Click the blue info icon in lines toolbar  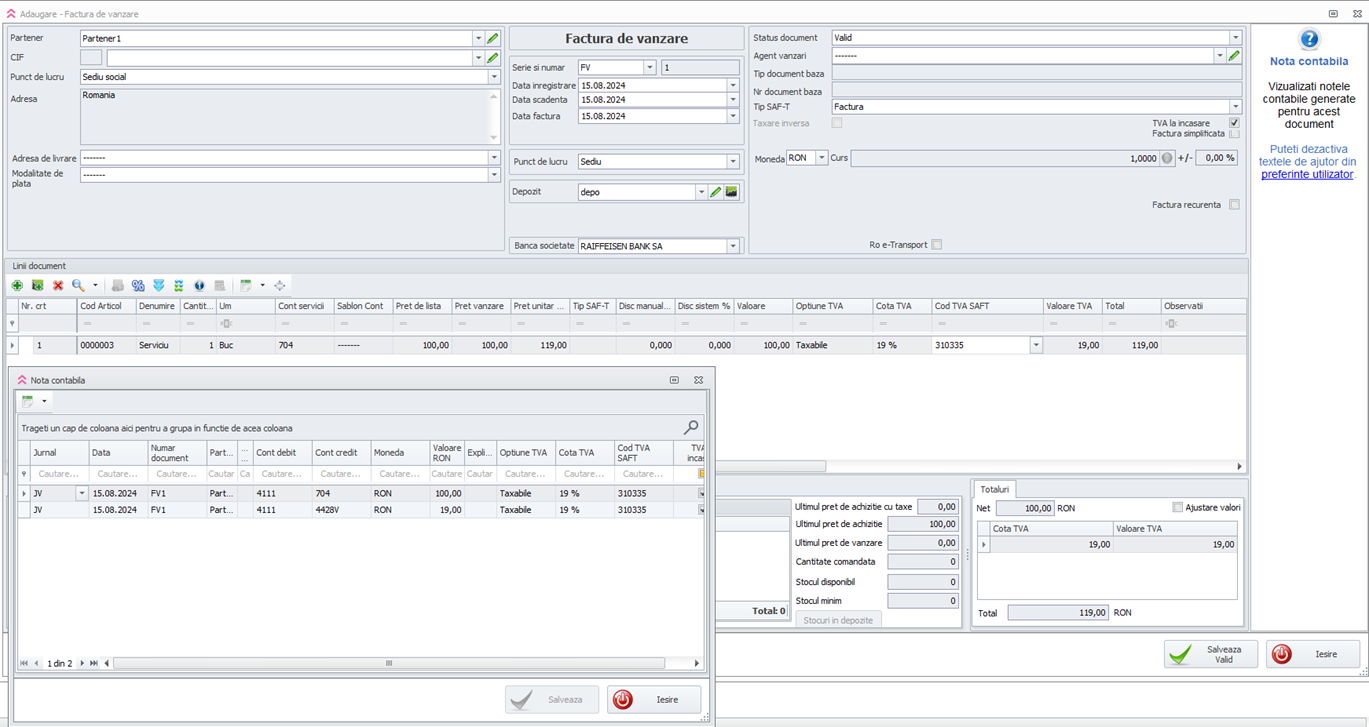click(199, 286)
